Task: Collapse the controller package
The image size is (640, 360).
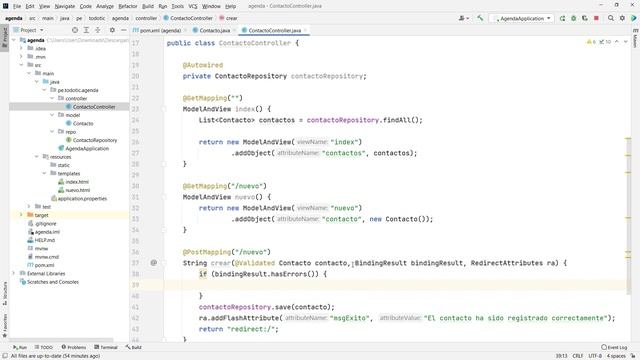Action: [x=52, y=98]
